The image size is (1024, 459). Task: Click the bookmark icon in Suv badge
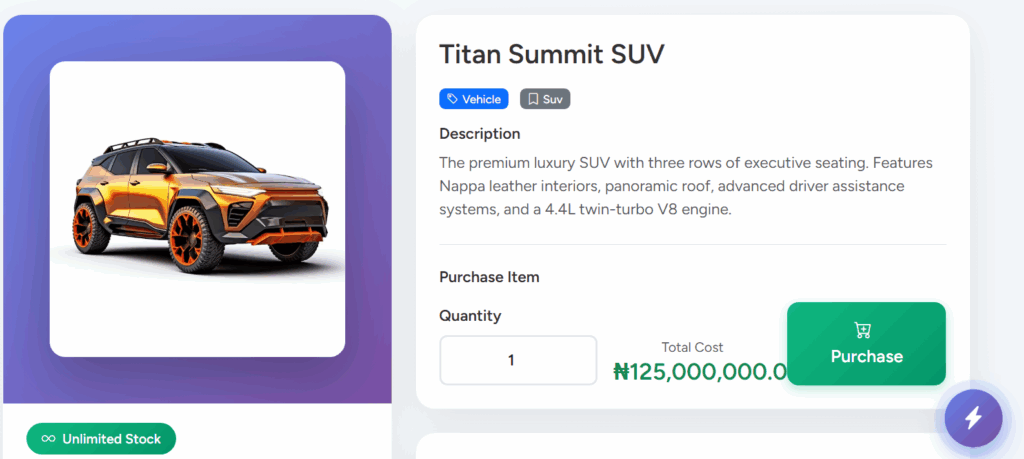[533, 99]
